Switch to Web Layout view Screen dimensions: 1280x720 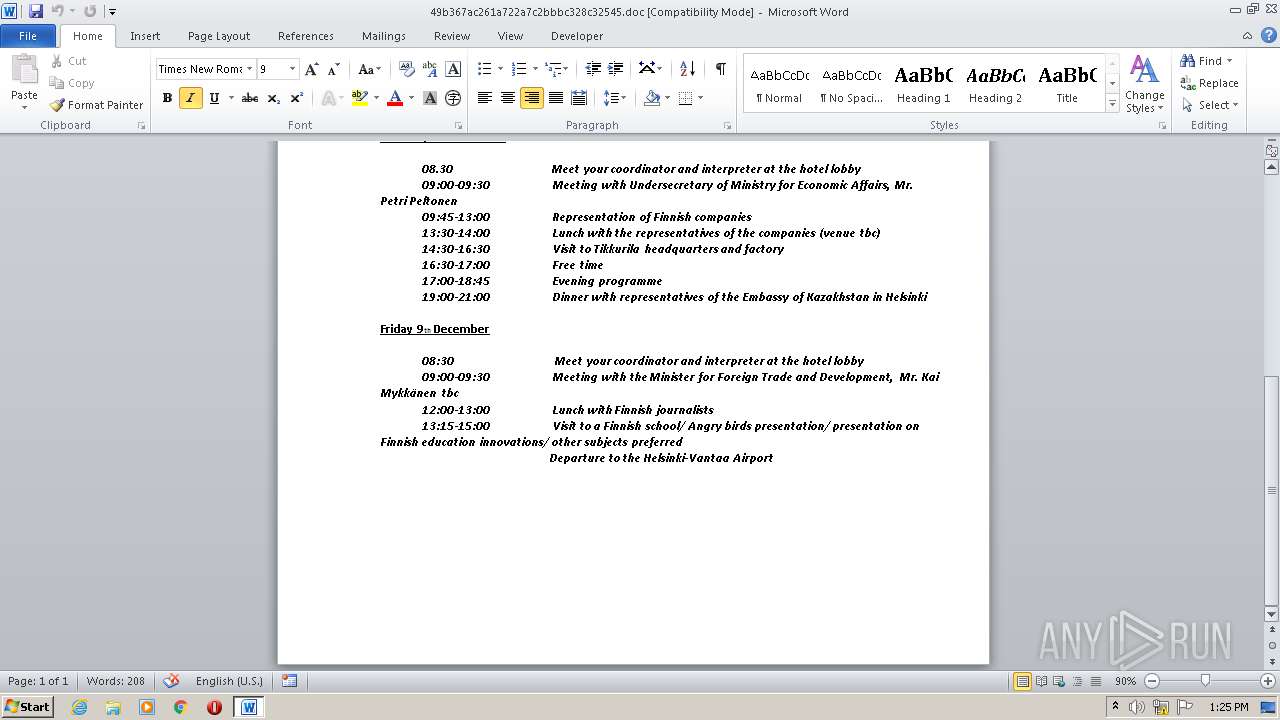click(x=1059, y=681)
